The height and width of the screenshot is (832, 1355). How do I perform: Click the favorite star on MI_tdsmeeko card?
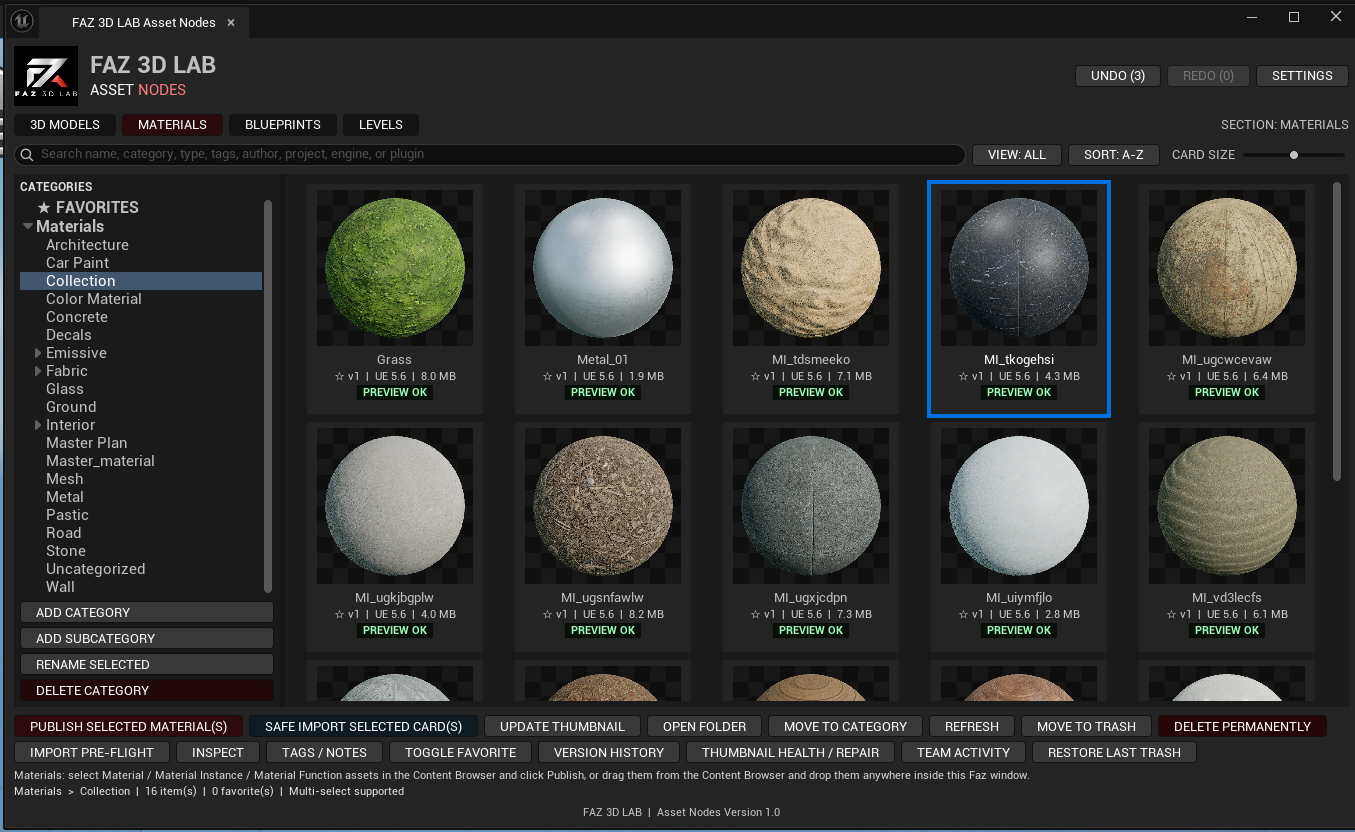[755, 377]
